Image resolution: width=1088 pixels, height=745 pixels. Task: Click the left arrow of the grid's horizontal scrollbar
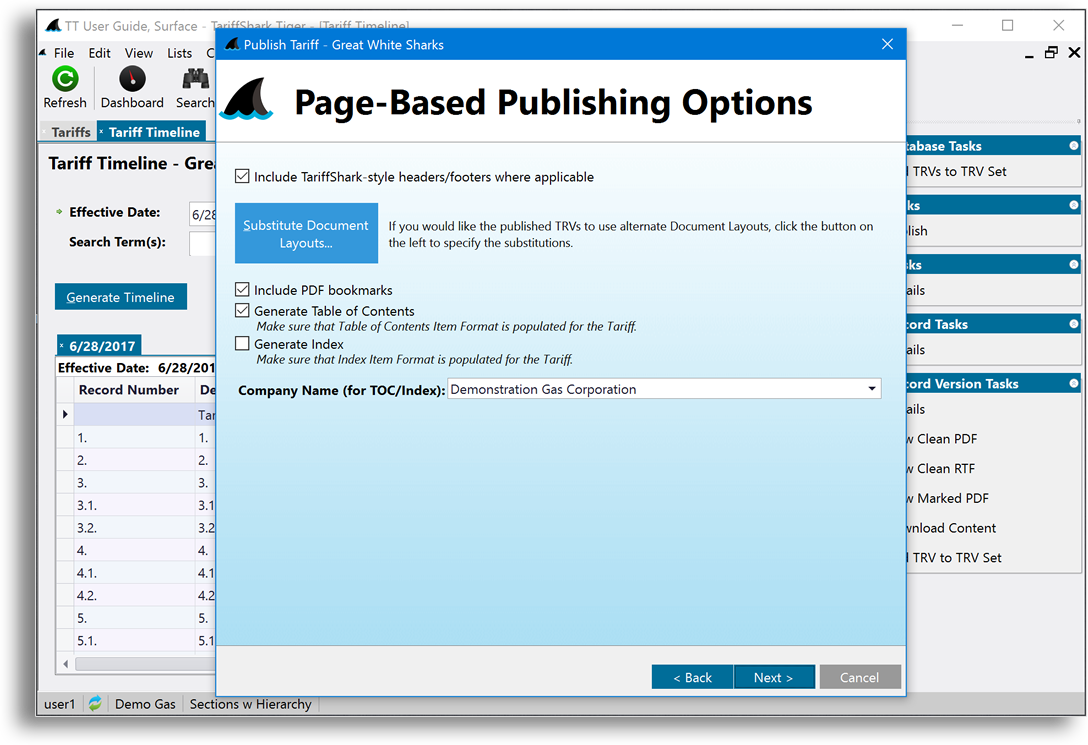pyautogui.click(x=66, y=664)
